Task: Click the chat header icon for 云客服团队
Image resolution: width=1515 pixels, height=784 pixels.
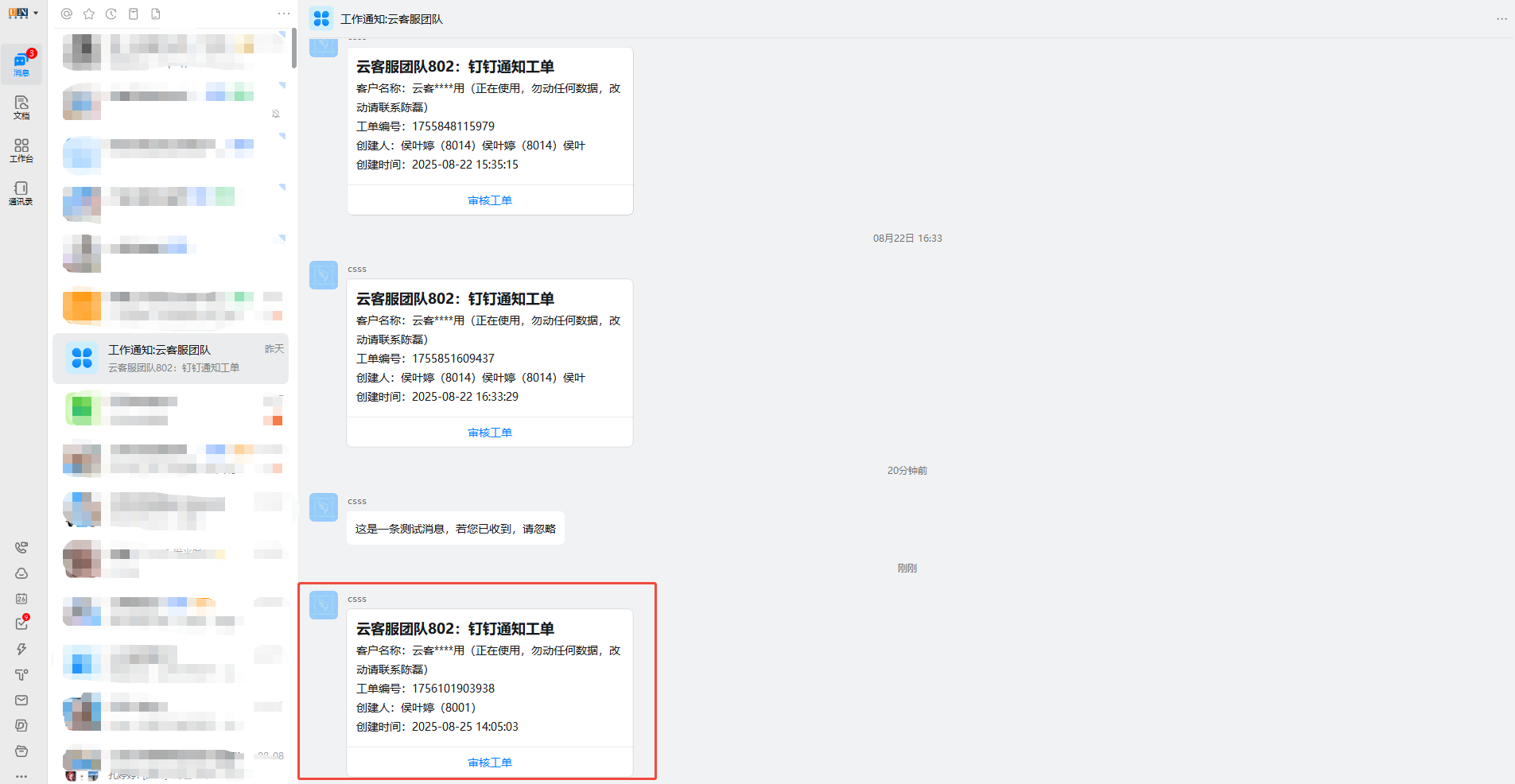Action: point(321,18)
